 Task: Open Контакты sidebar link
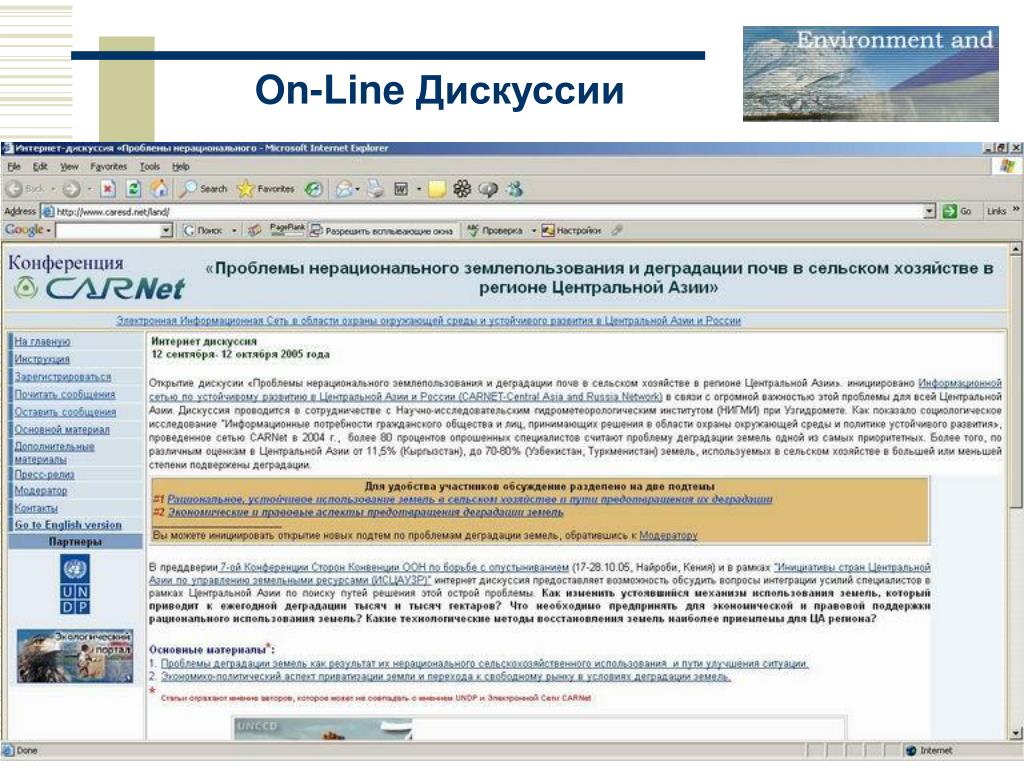pos(36,508)
